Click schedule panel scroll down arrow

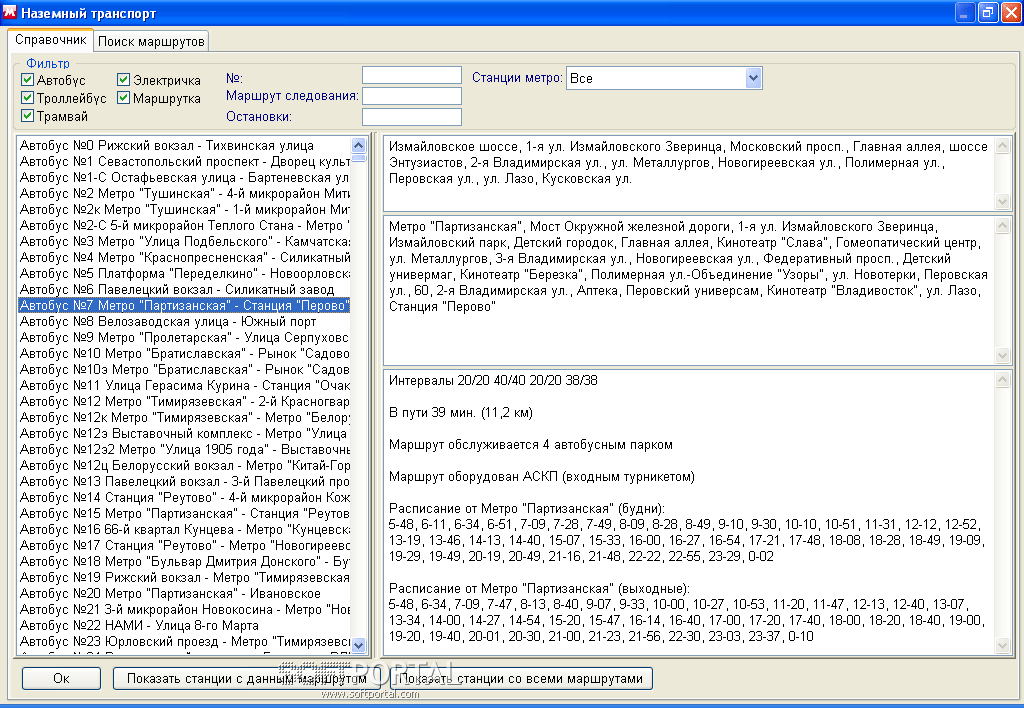1003,646
